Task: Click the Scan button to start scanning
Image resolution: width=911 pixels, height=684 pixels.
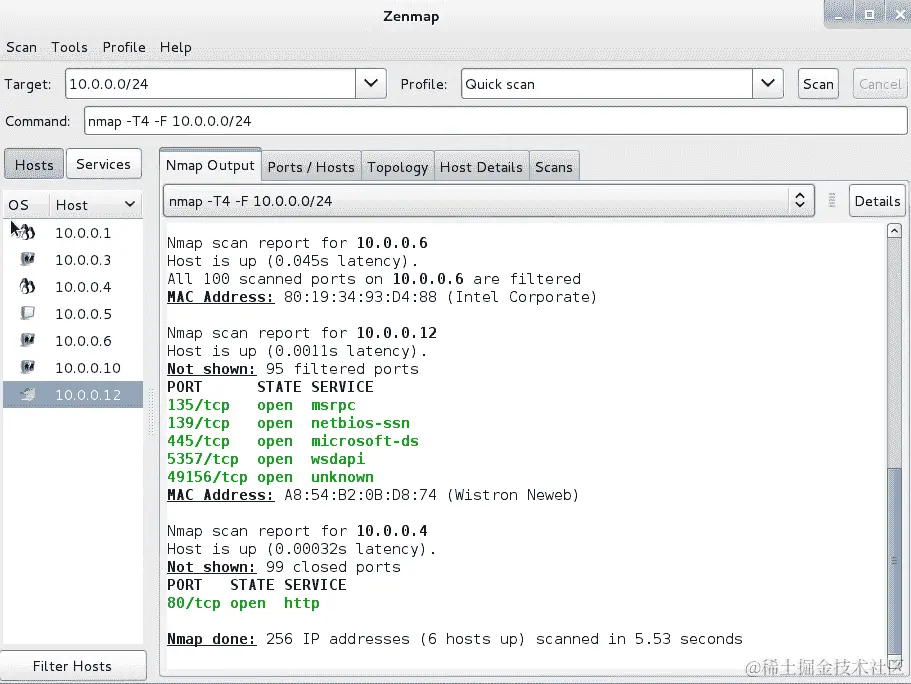Action: point(818,84)
